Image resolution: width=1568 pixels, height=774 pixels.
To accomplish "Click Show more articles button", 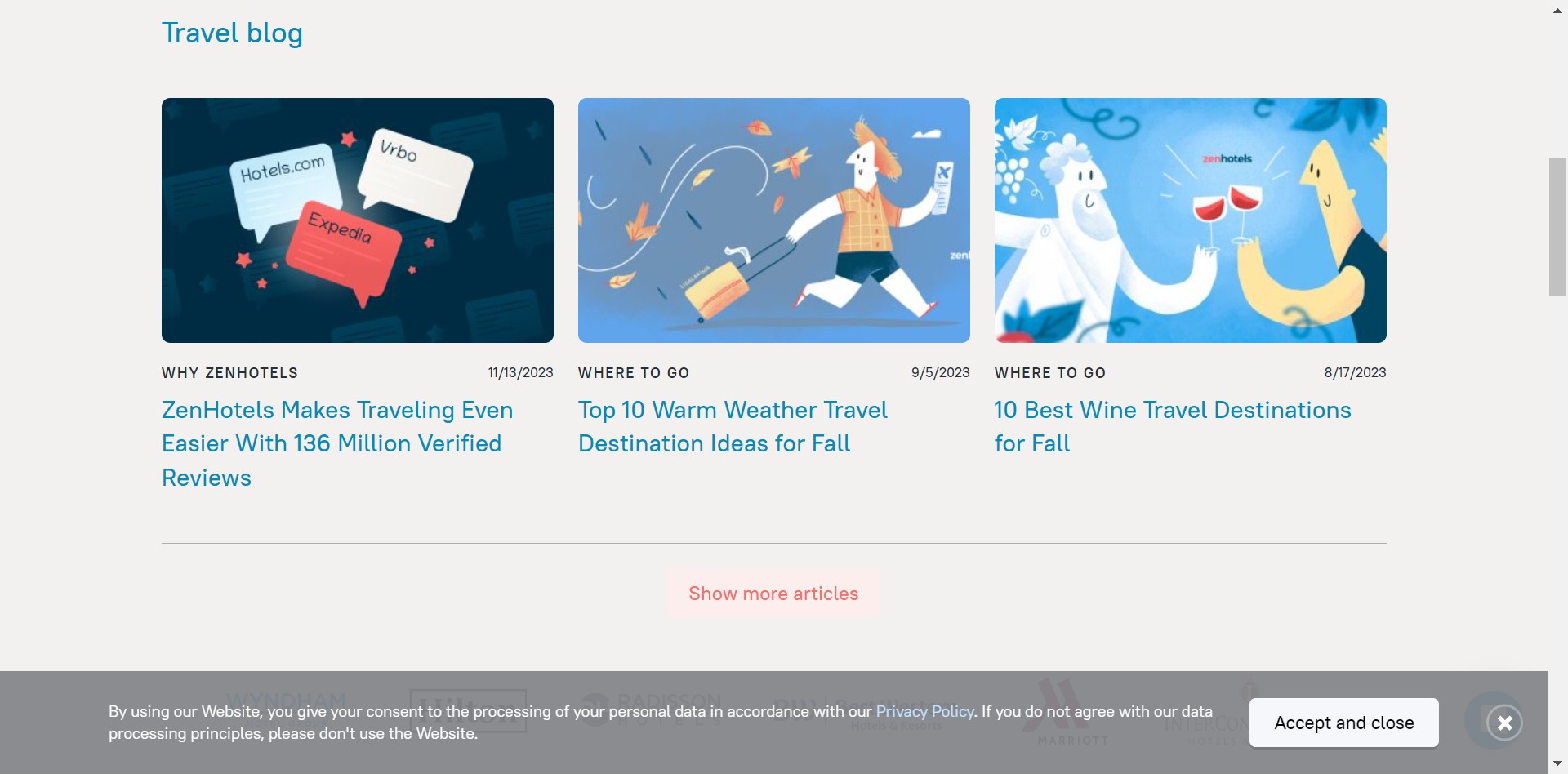I will click(773, 594).
